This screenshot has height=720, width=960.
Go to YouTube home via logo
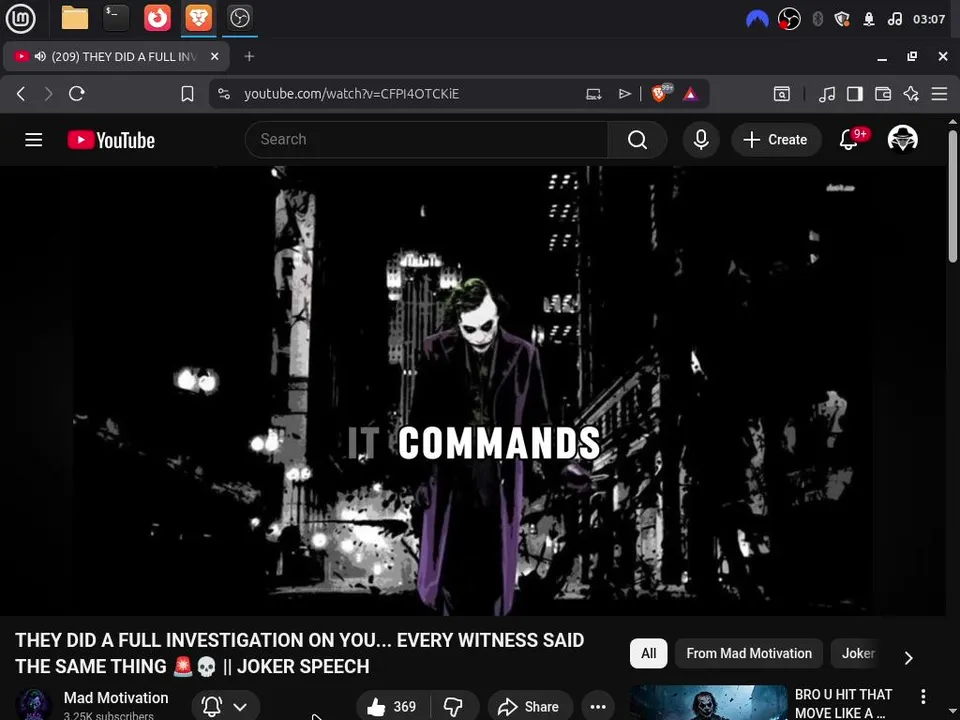[x=111, y=140]
